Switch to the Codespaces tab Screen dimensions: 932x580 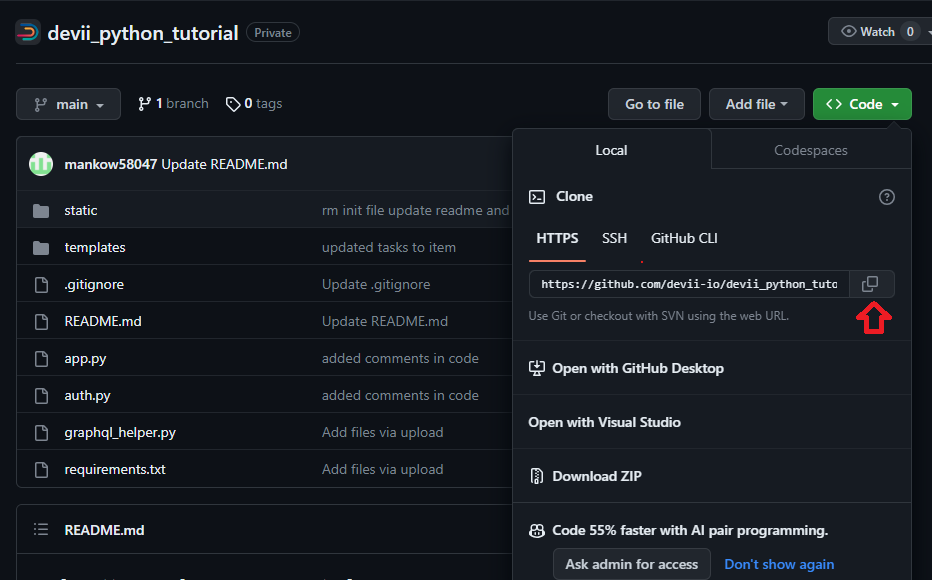pyautogui.click(x=810, y=150)
